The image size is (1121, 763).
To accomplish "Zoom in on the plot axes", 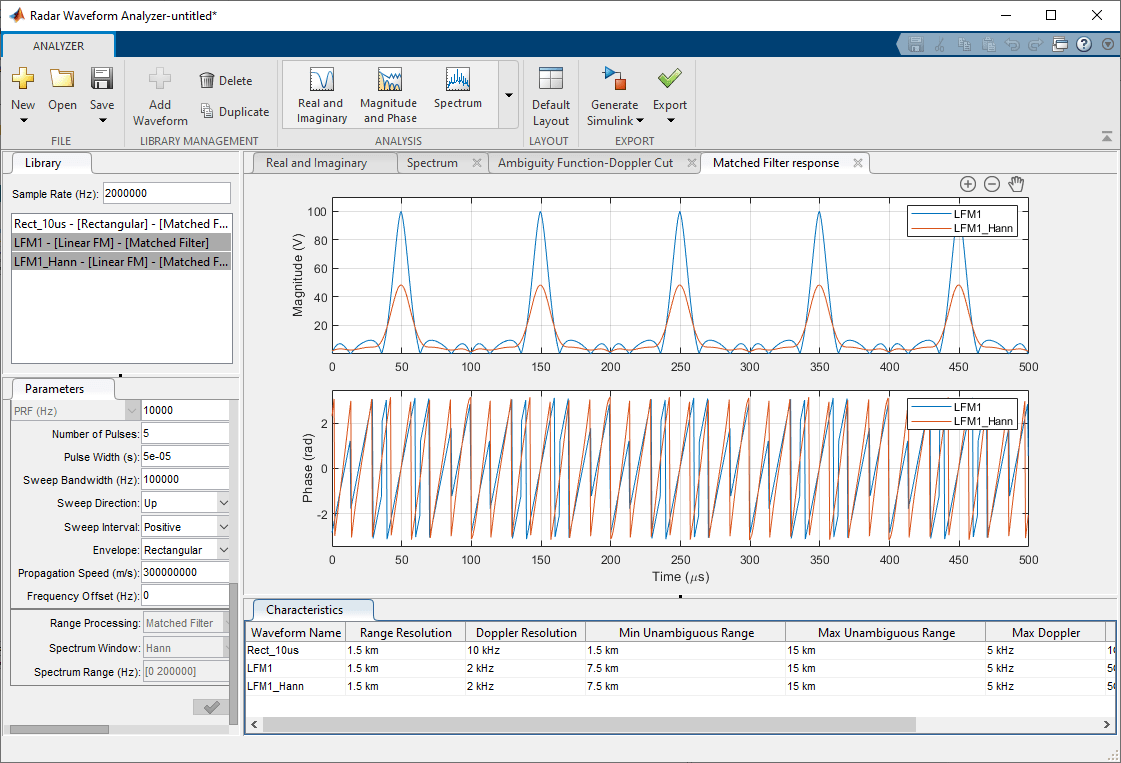I will tap(967, 184).
